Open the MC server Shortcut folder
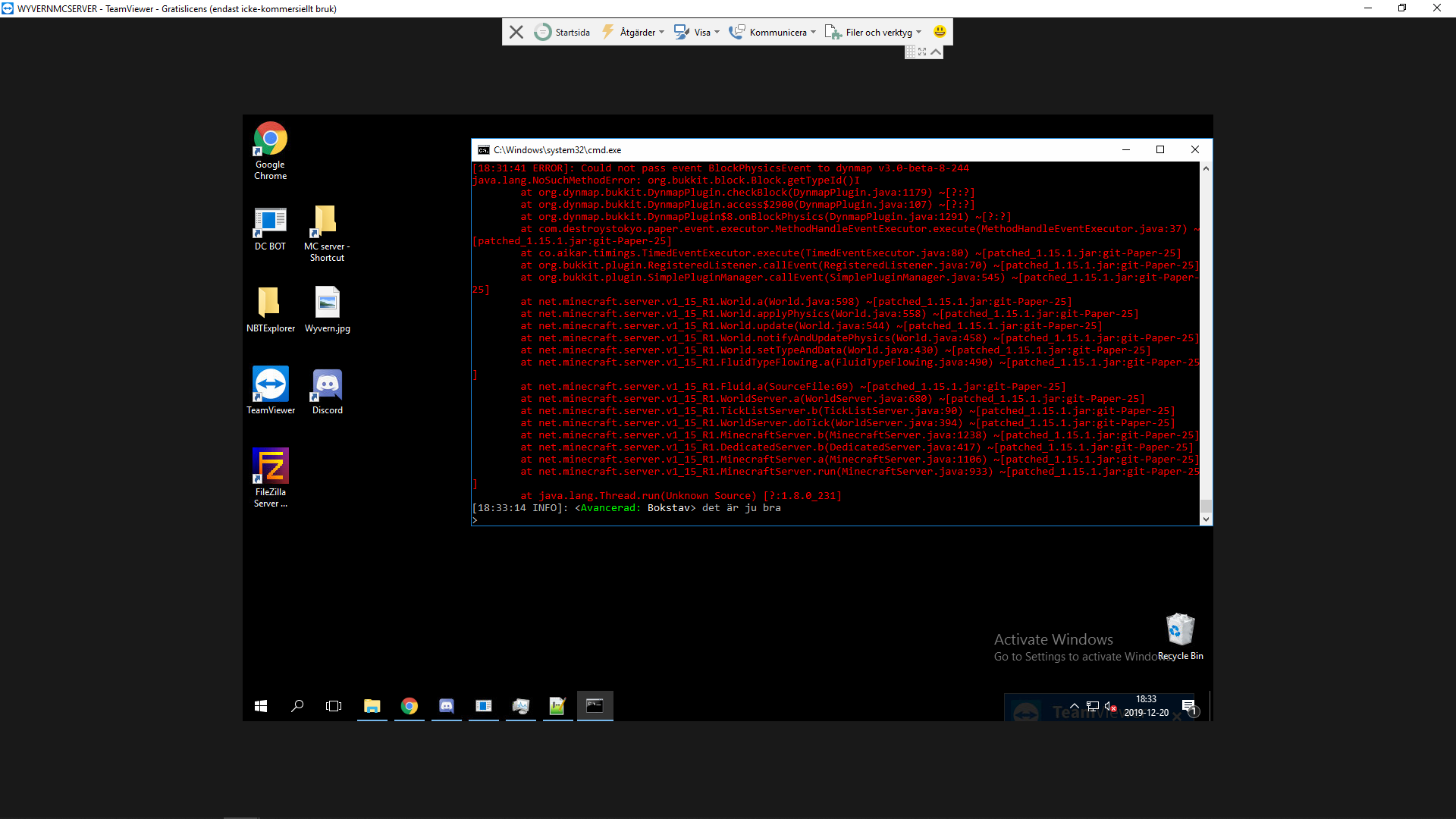Screen dimensions: 1456x819 click(327, 234)
